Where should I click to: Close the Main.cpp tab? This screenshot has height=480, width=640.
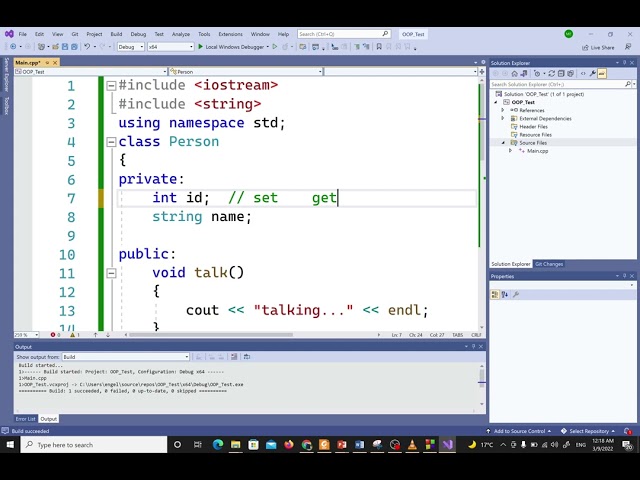pos(55,62)
